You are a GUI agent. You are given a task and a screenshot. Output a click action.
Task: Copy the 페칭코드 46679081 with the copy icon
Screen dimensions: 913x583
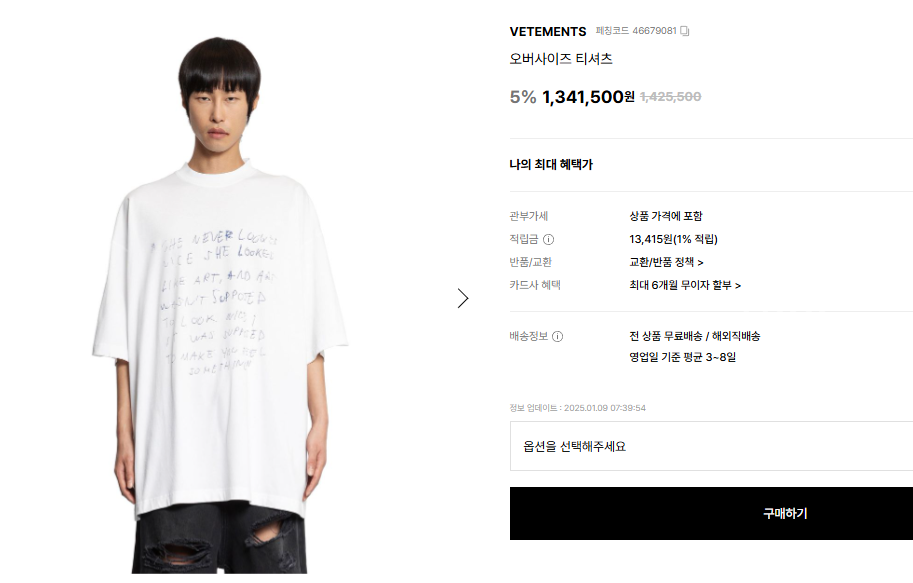[x=685, y=31]
